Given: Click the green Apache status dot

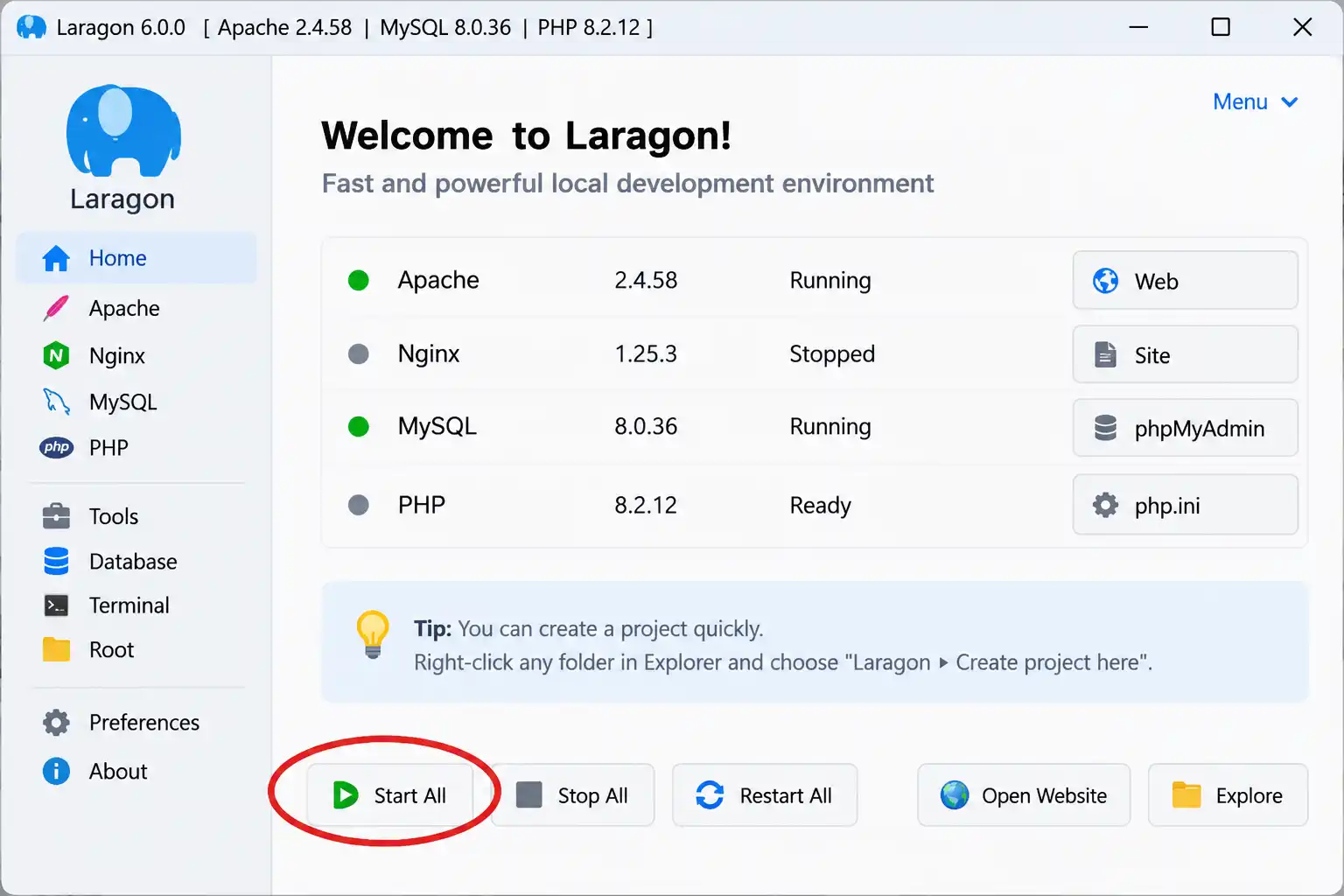Looking at the screenshot, I should pos(359,280).
